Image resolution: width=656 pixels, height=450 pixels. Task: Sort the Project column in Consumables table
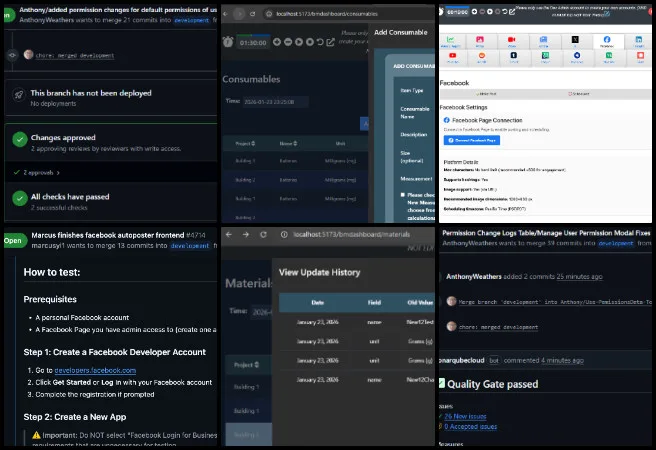click(247, 143)
